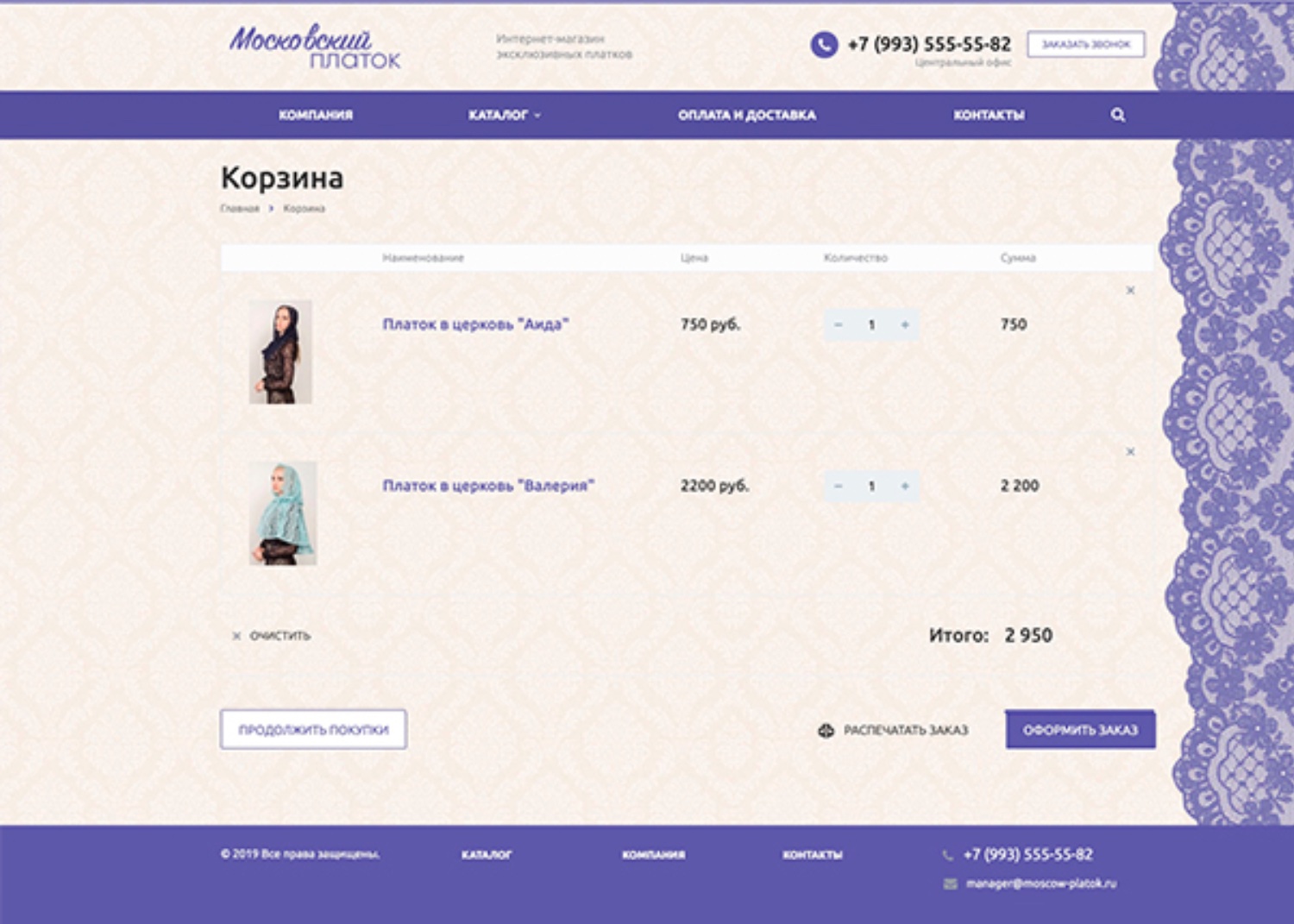Click the Продолжить покупки button
The height and width of the screenshot is (924, 1294).
pyautogui.click(x=313, y=730)
